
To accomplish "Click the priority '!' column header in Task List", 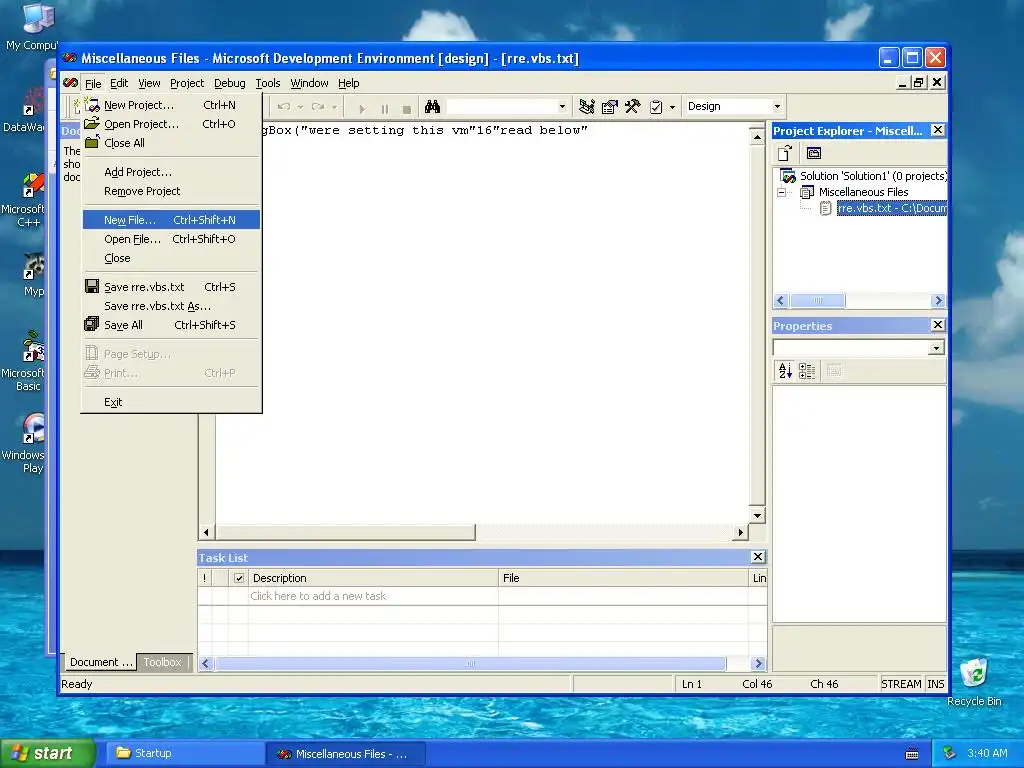I will tap(205, 578).
